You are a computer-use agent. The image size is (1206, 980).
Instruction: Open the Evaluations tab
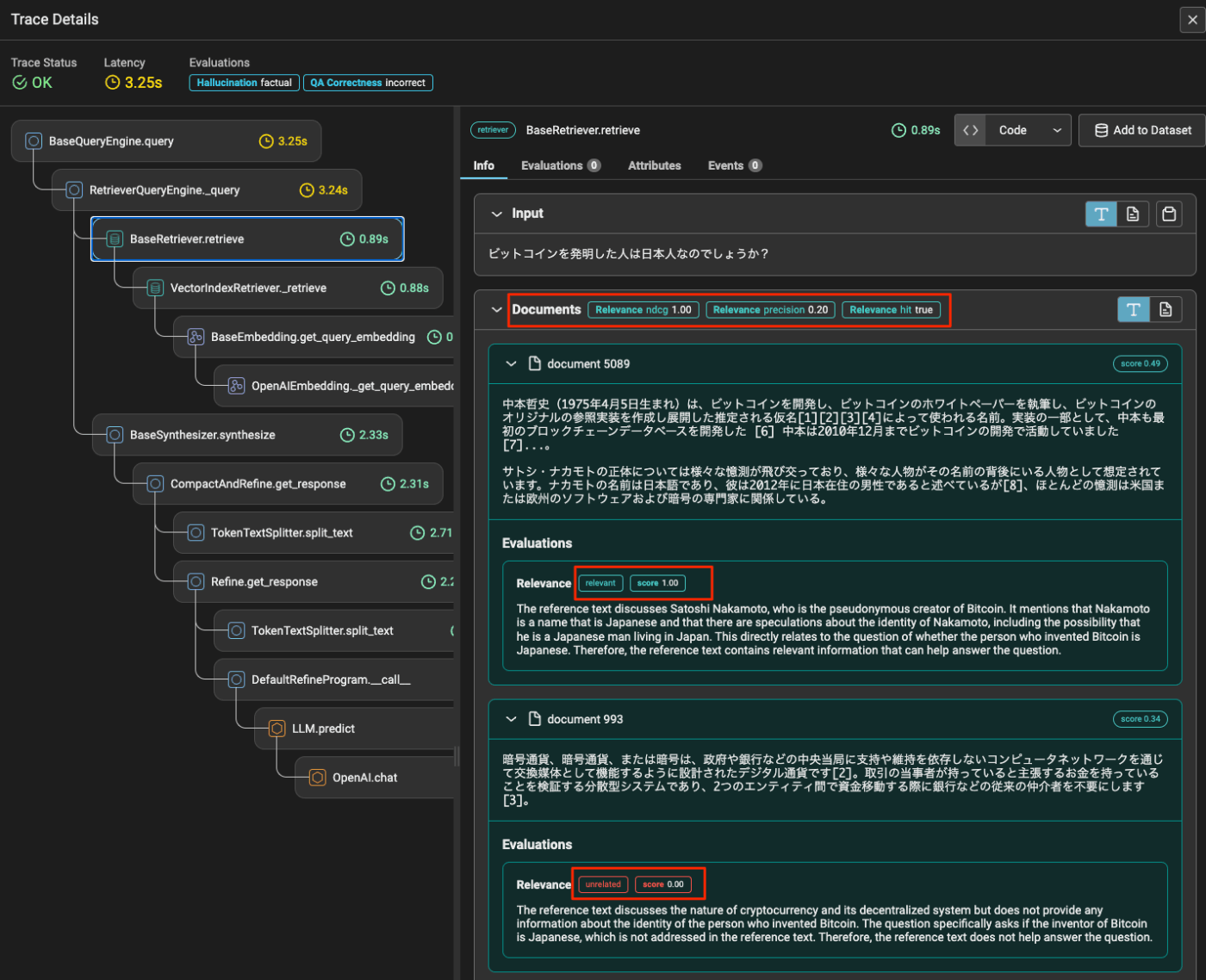561,165
